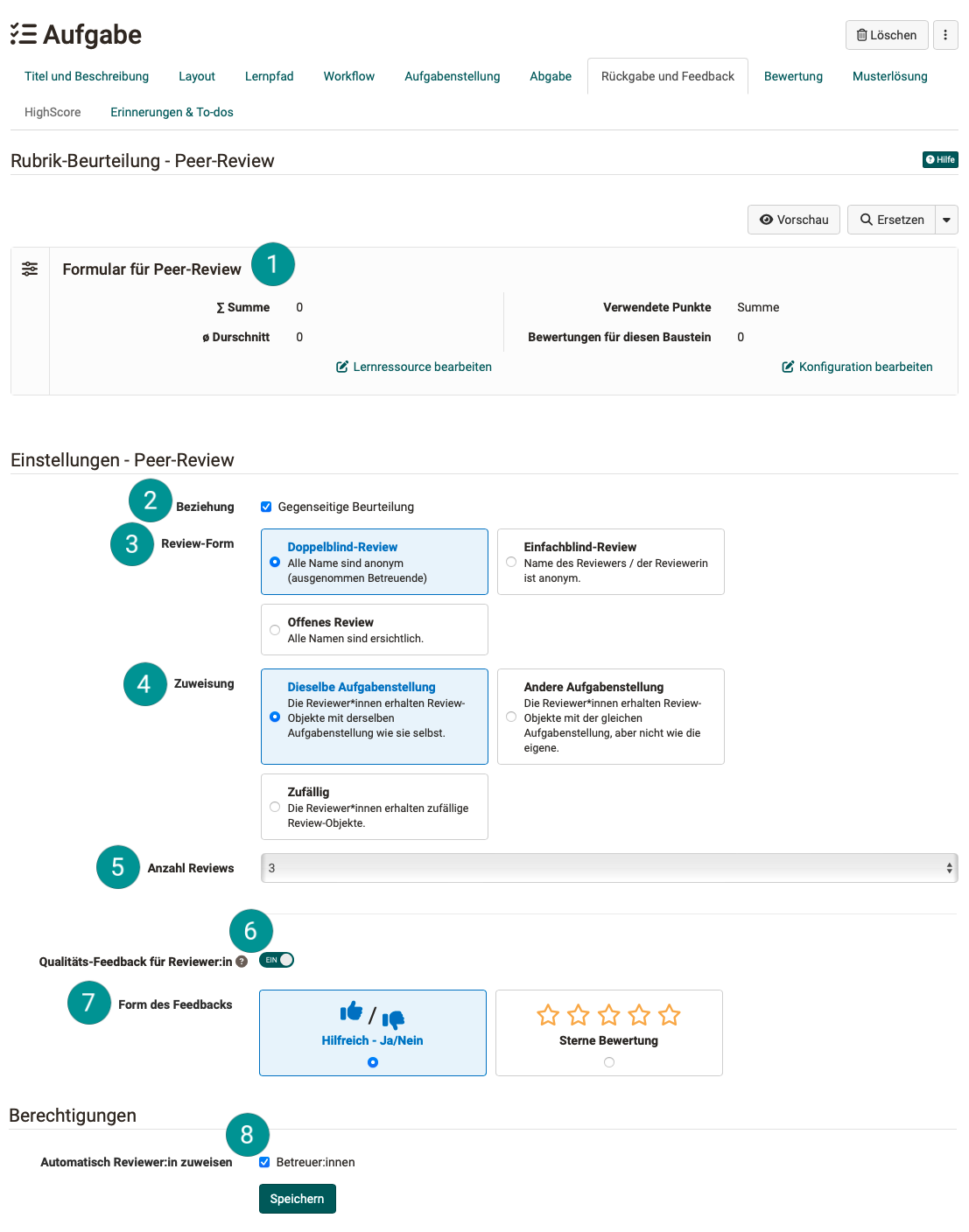Expand the arrow next to Ersetzen

(x=946, y=220)
